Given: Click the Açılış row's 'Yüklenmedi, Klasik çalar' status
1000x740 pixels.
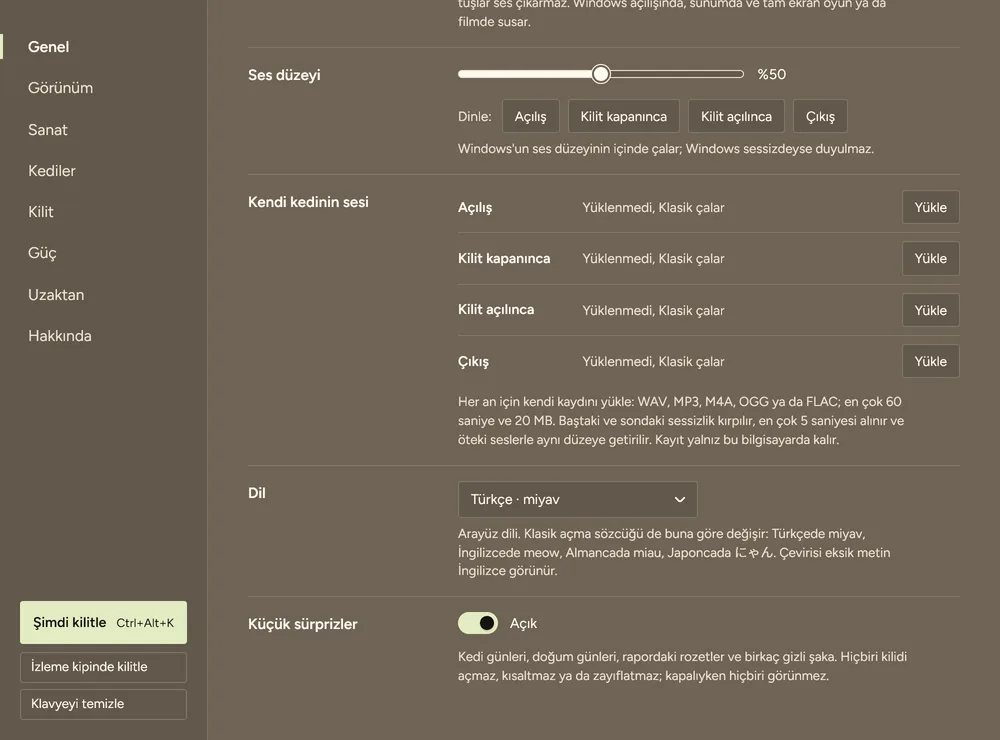Looking at the screenshot, I should click(x=653, y=208).
